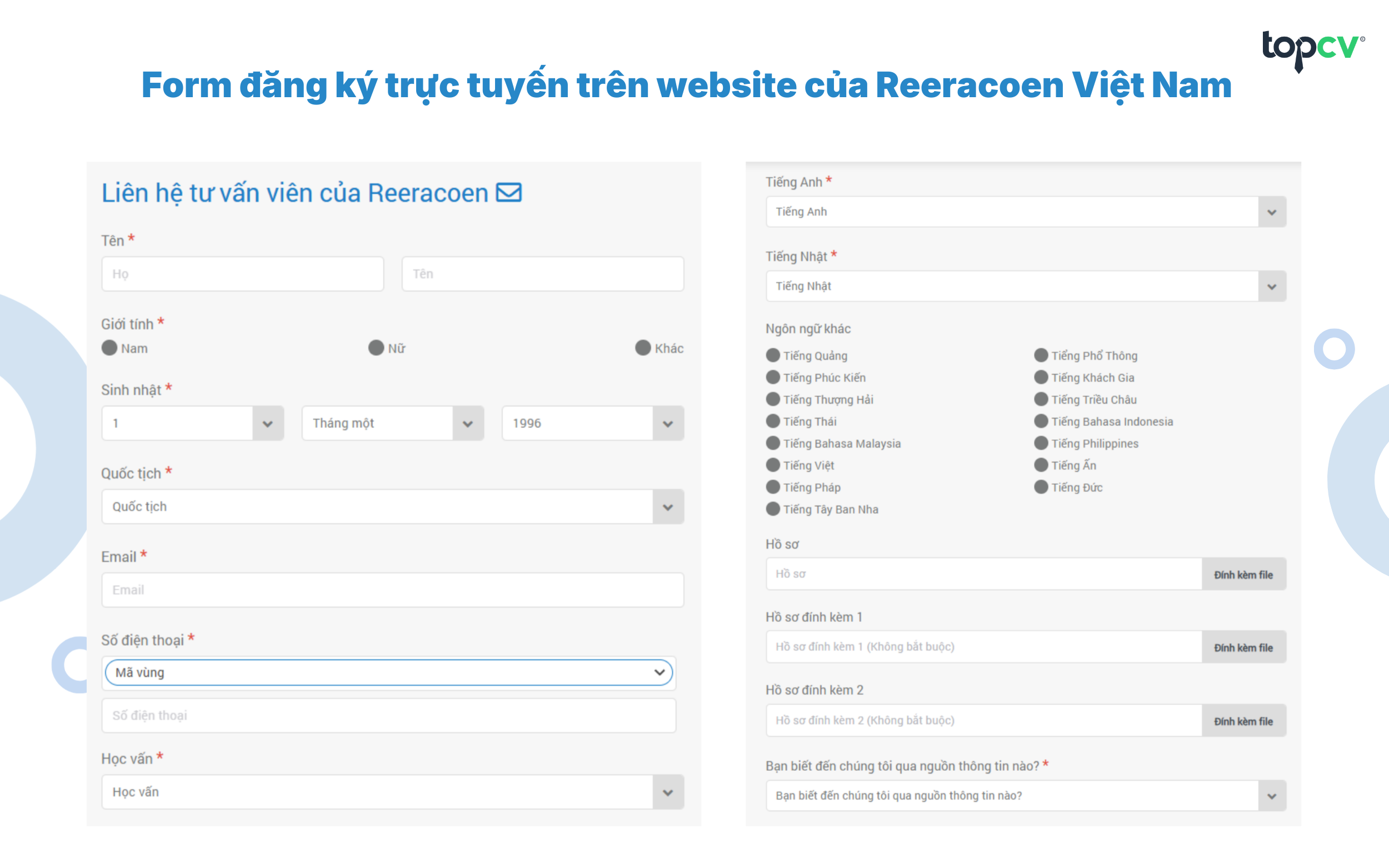Select the Khác gender option
The image size is (1389, 868).
pos(643,348)
